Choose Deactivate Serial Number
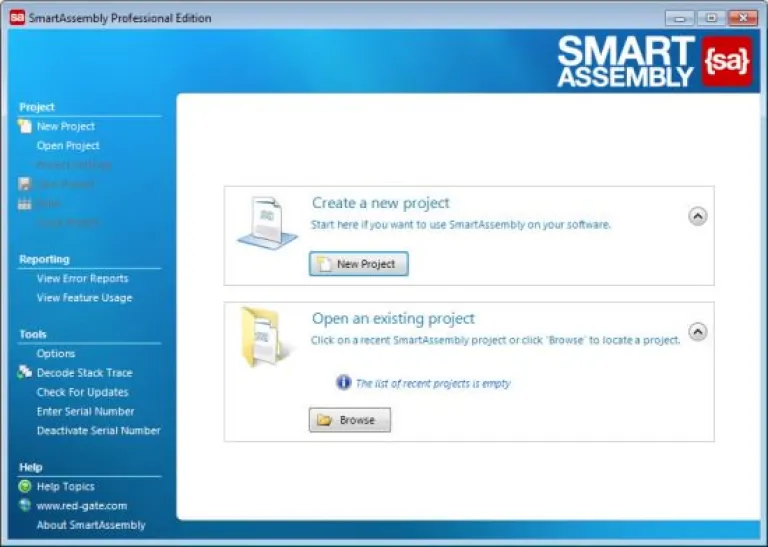The image size is (768, 547). click(98, 430)
